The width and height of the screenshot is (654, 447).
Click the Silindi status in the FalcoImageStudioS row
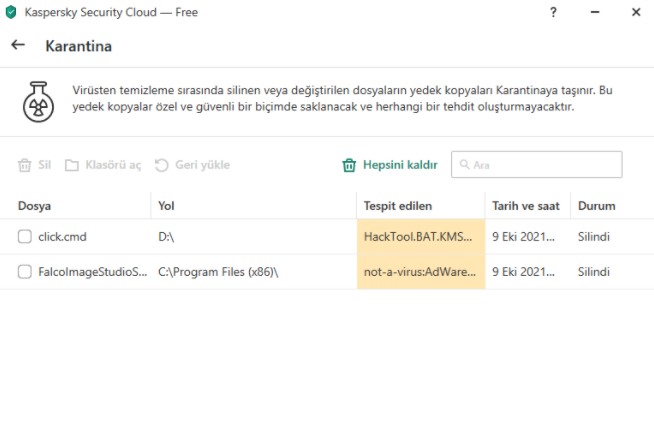click(x=594, y=271)
